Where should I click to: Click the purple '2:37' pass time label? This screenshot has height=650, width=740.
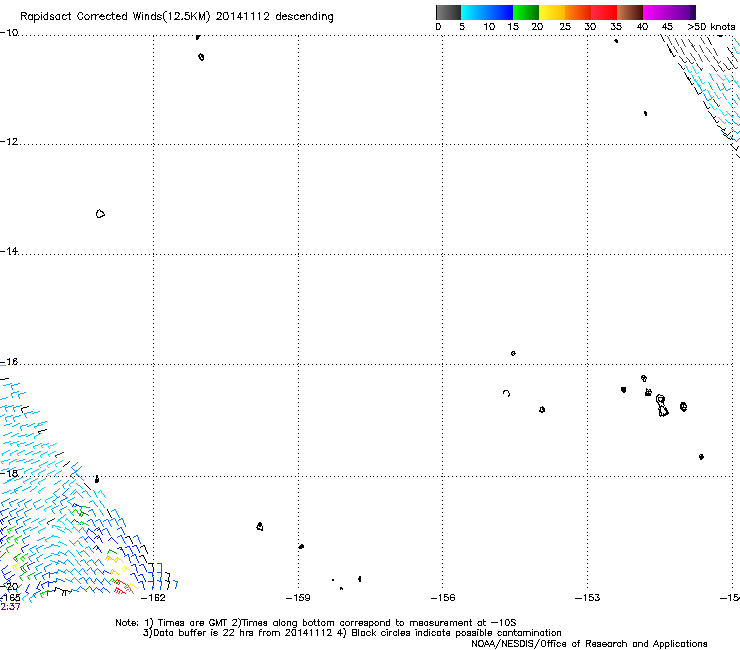10,607
